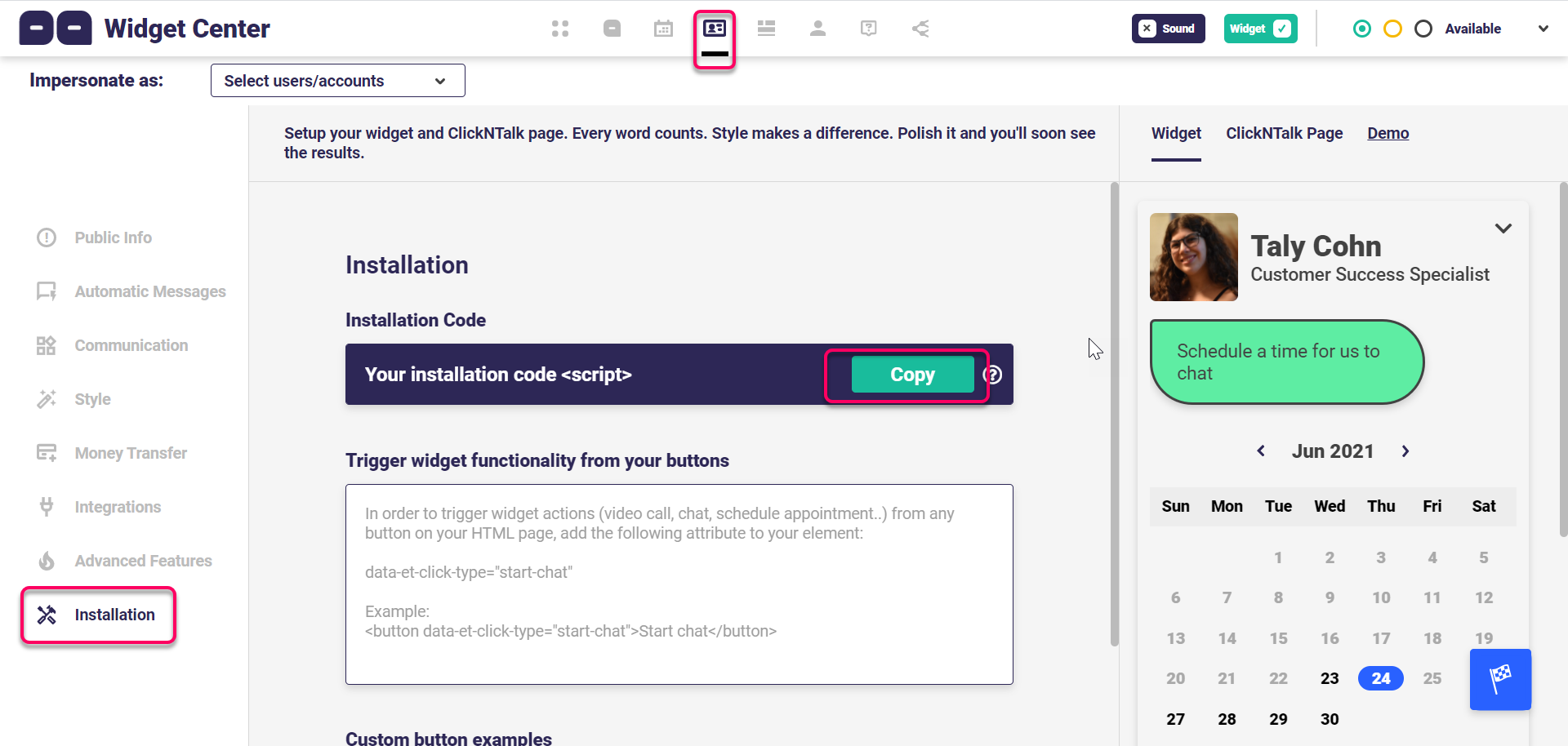Click the main content vertical scrollbar
The image size is (1568, 746).
pyautogui.click(x=1115, y=414)
